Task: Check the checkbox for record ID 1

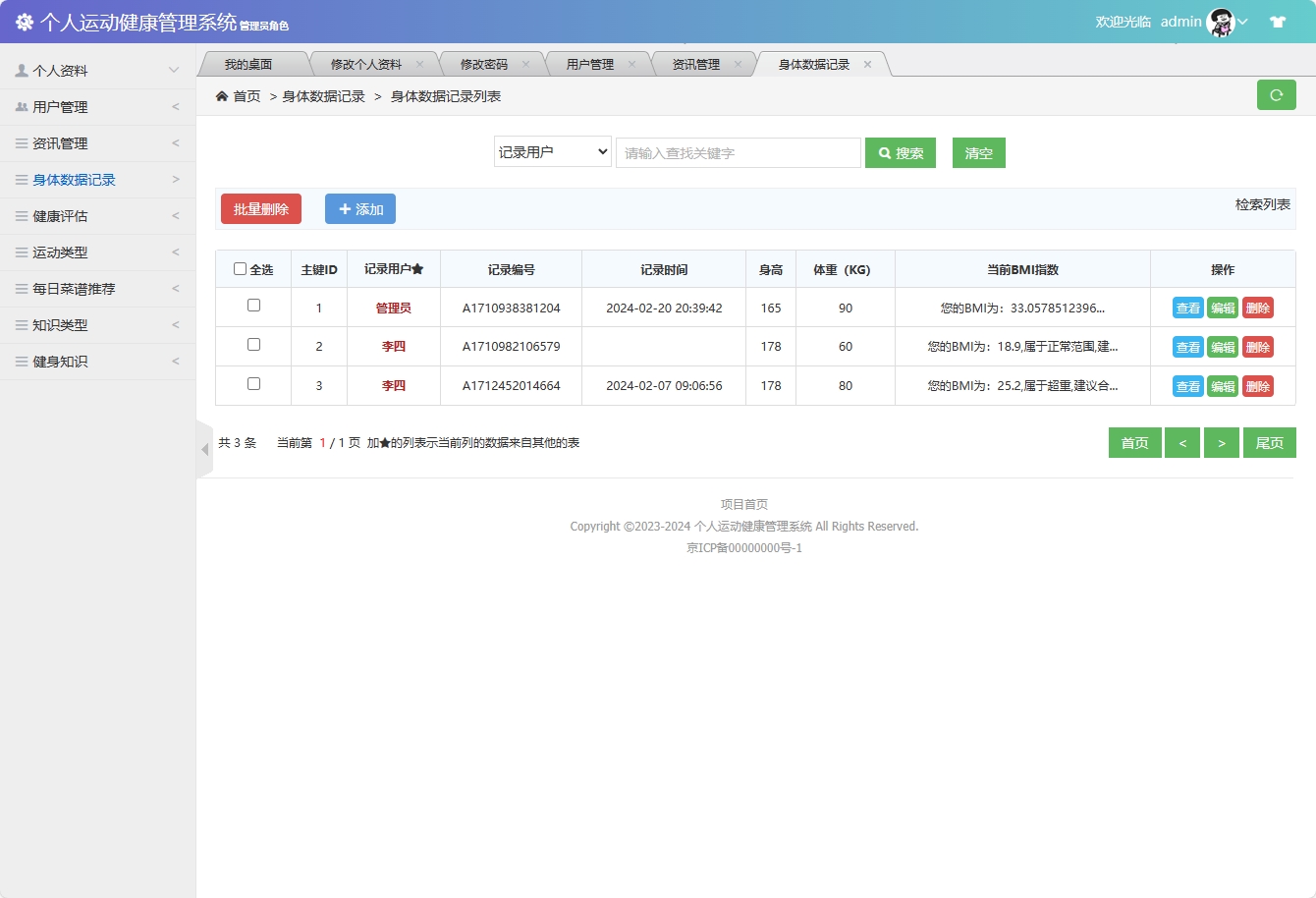Action: click(252, 305)
